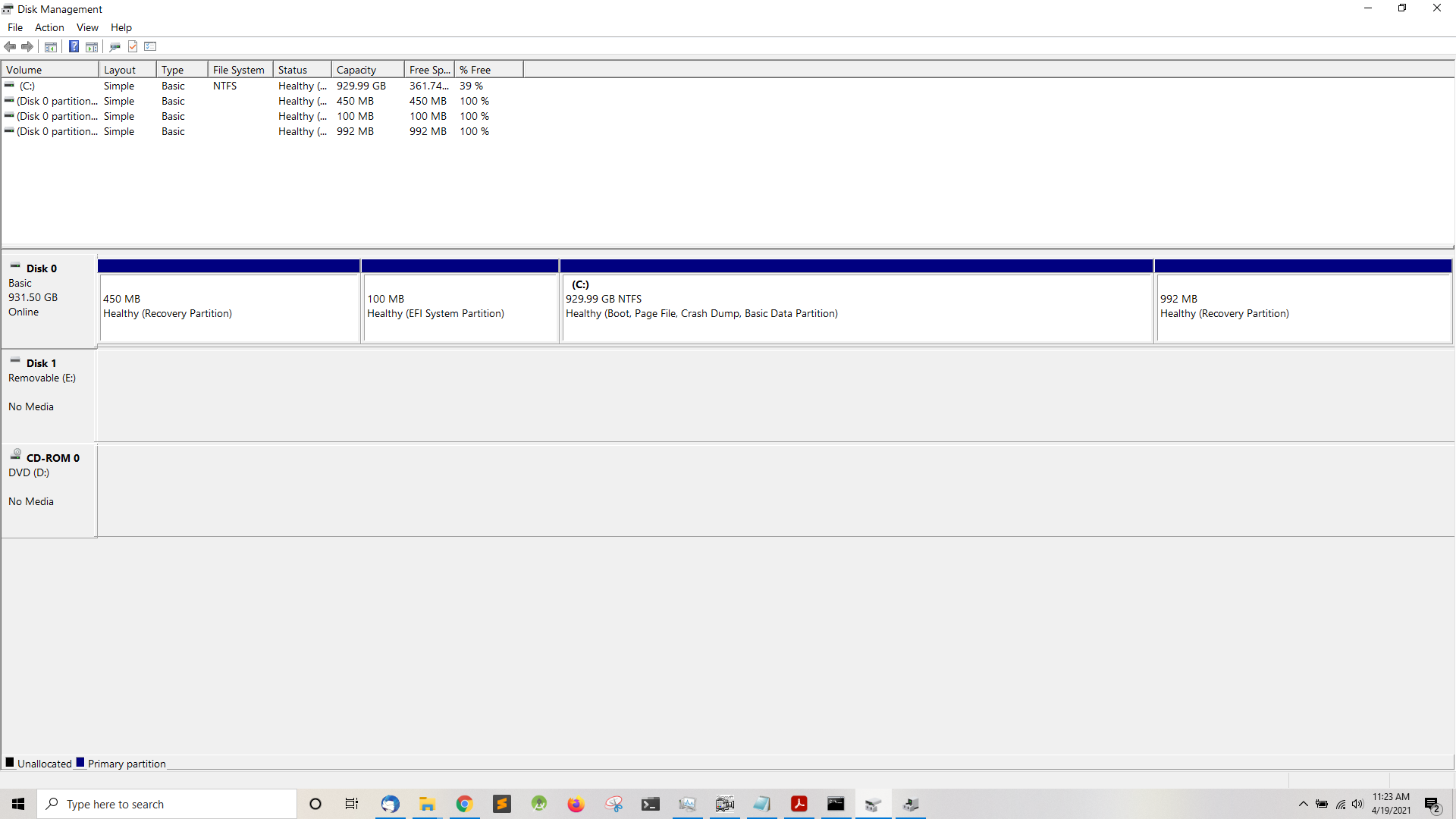This screenshot has width=1456, height=819.
Task: Select the 992 MB Recovery Partition block
Action: pos(1302,307)
